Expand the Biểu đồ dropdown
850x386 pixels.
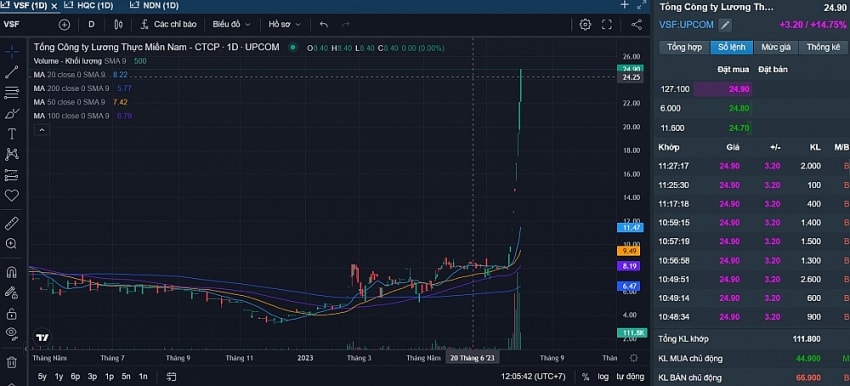pos(231,24)
